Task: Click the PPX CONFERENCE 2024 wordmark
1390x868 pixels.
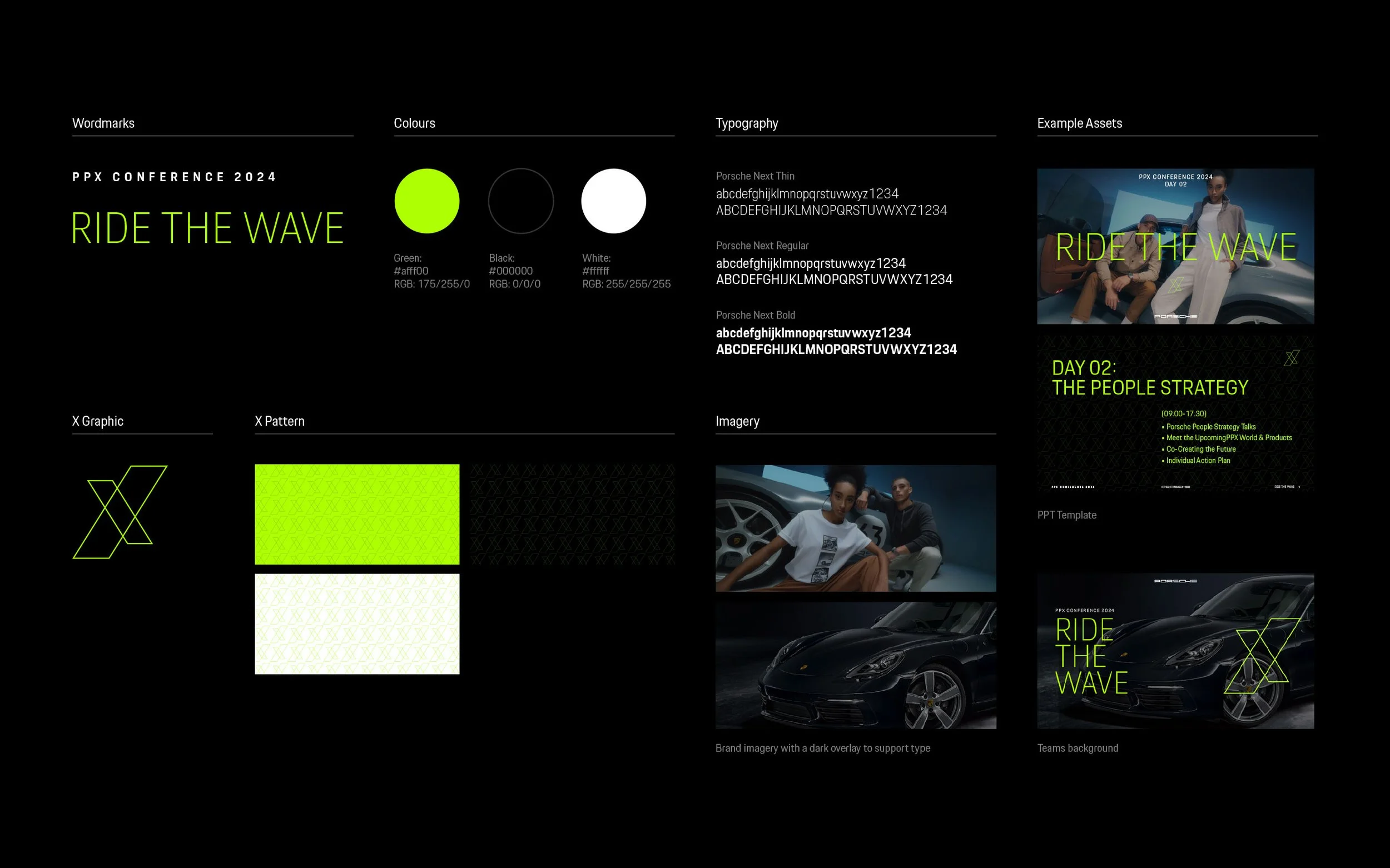Action: (174, 177)
